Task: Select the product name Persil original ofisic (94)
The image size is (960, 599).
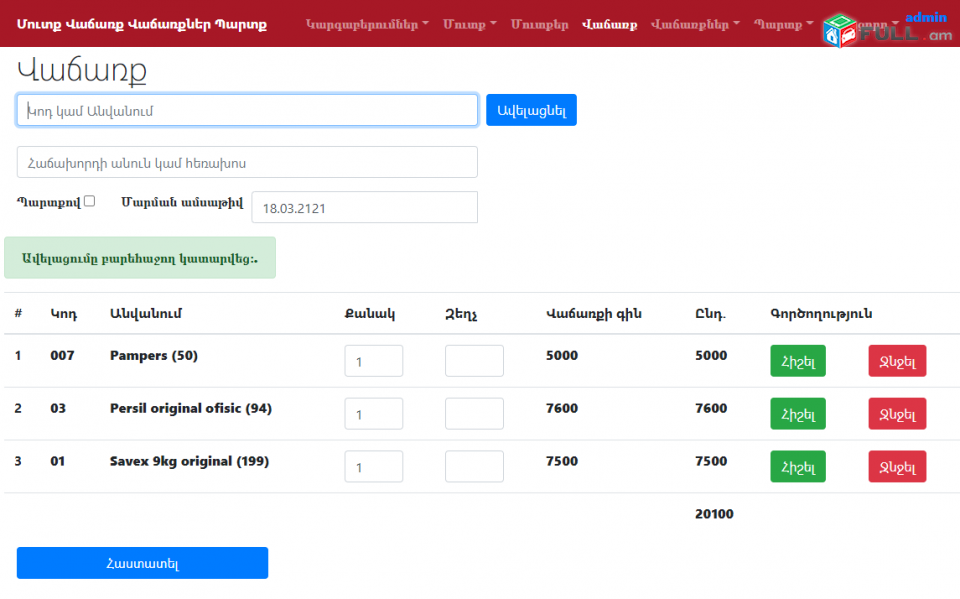Action: 191,409
